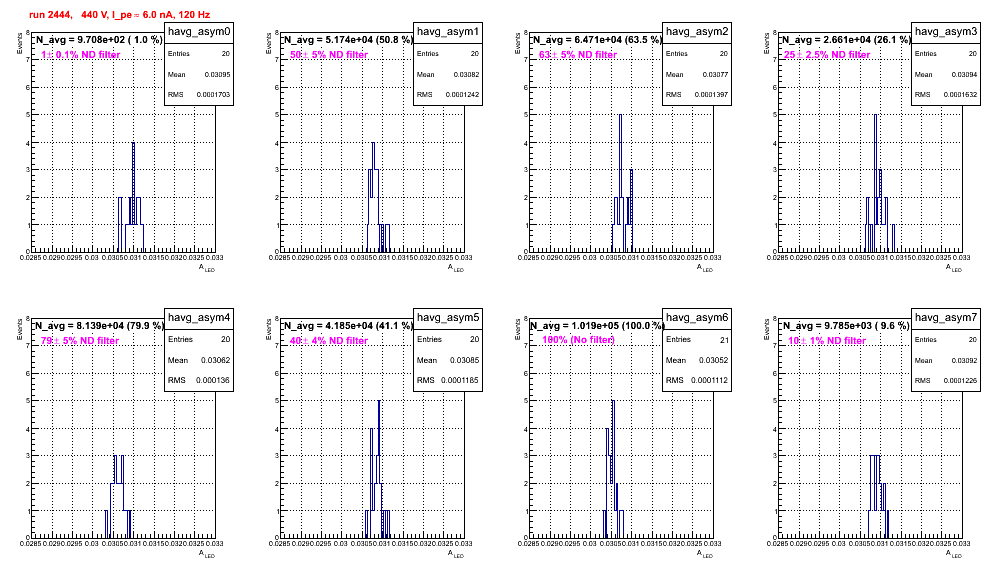
Task: Select the havg_asym3 stats box title
Action: point(946,31)
